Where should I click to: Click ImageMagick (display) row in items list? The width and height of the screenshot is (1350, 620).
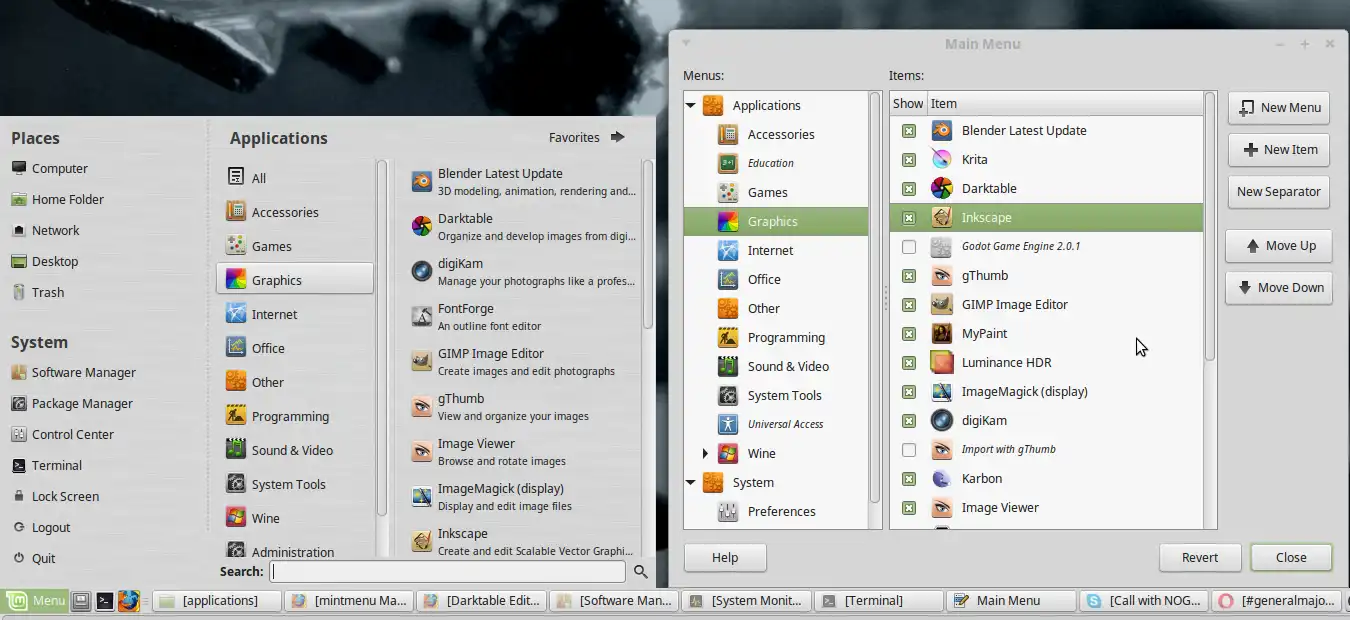(1046, 391)
